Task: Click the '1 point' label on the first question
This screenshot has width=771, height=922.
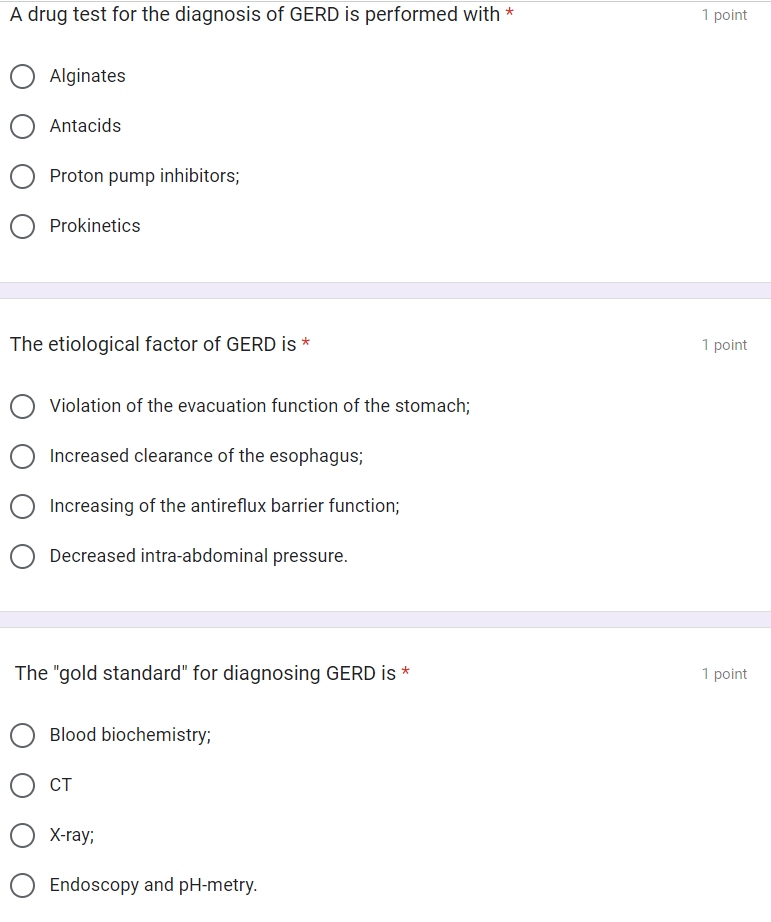Action: click(x=724, y=15)
